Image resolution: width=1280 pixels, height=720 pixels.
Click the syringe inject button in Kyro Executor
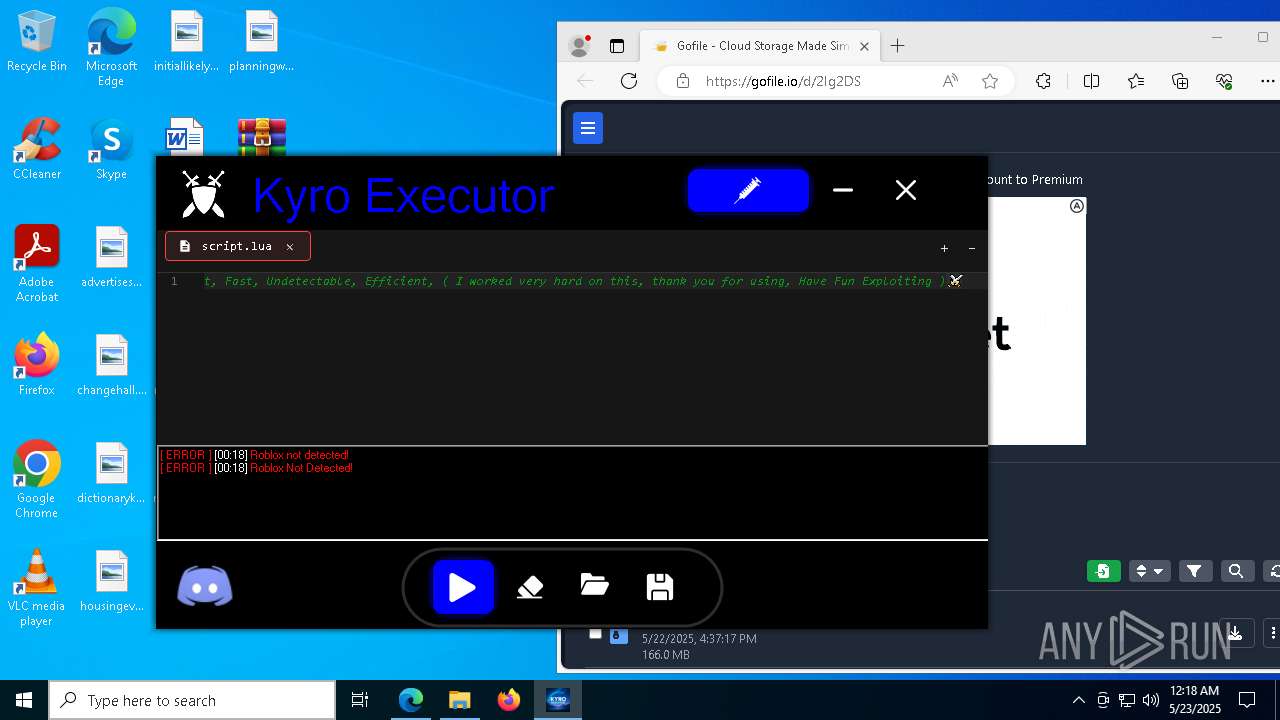click(748, 190)
